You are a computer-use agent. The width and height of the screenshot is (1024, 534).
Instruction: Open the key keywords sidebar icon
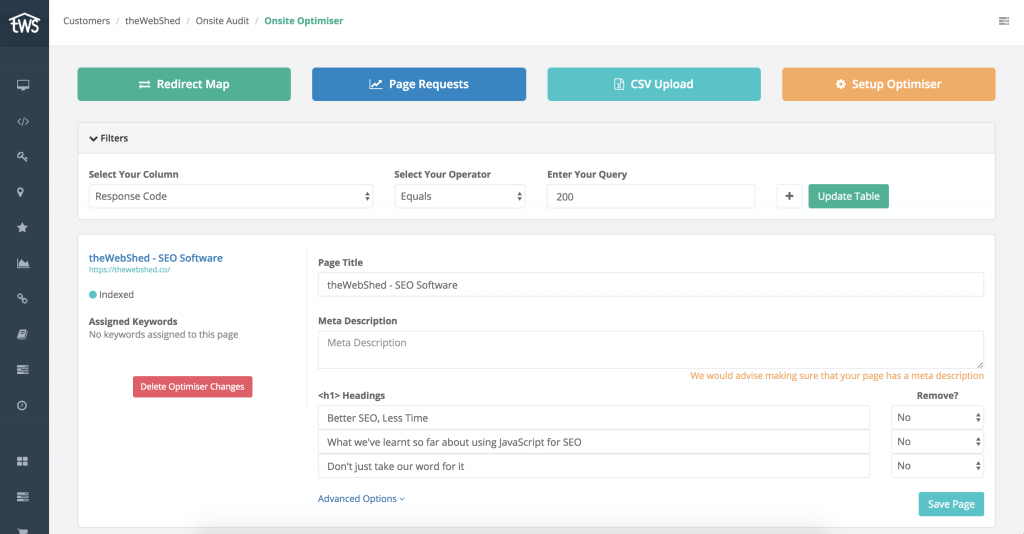tap(22, 157)
